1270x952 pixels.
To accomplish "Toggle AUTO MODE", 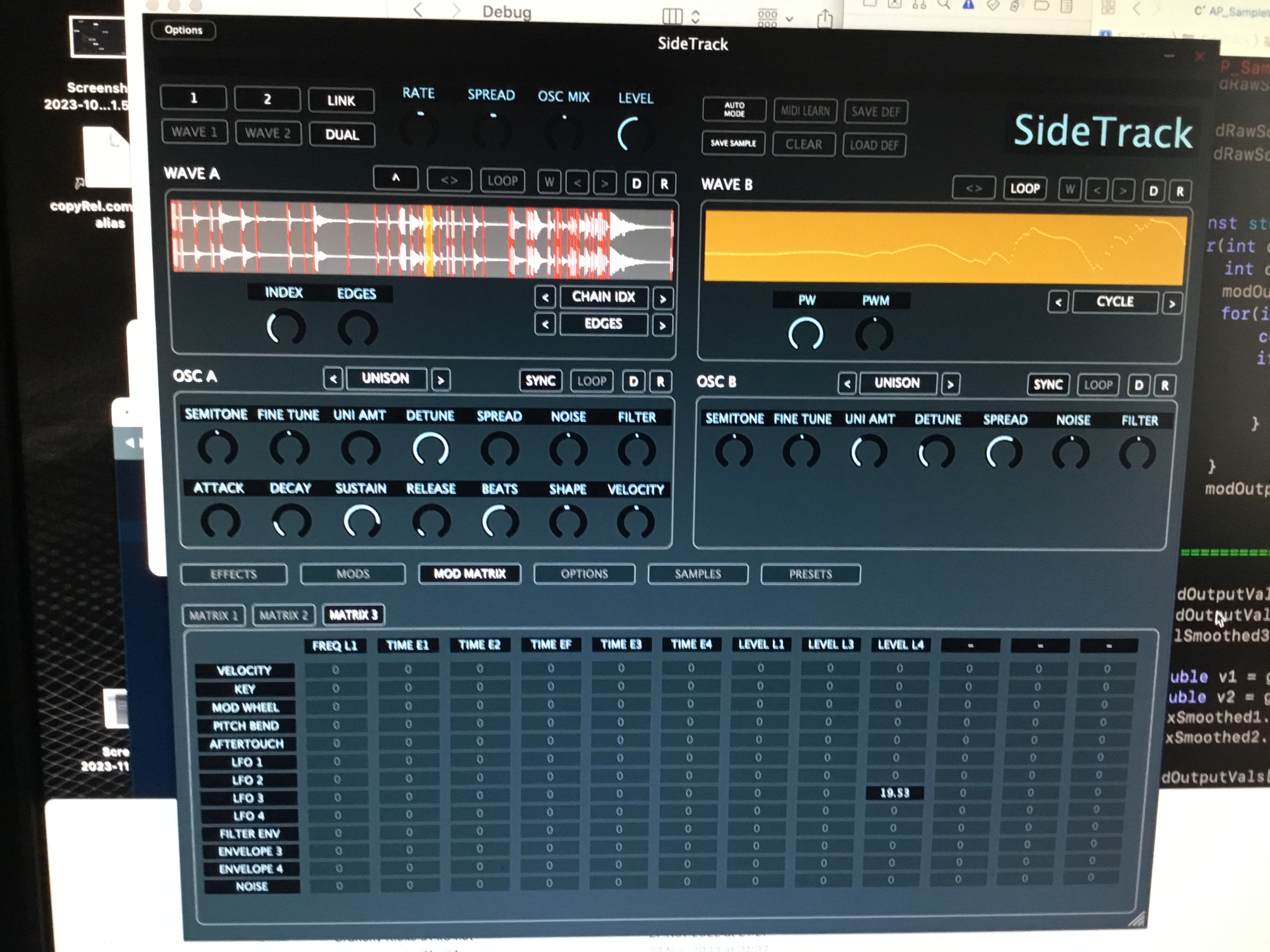I will (734, 110).
